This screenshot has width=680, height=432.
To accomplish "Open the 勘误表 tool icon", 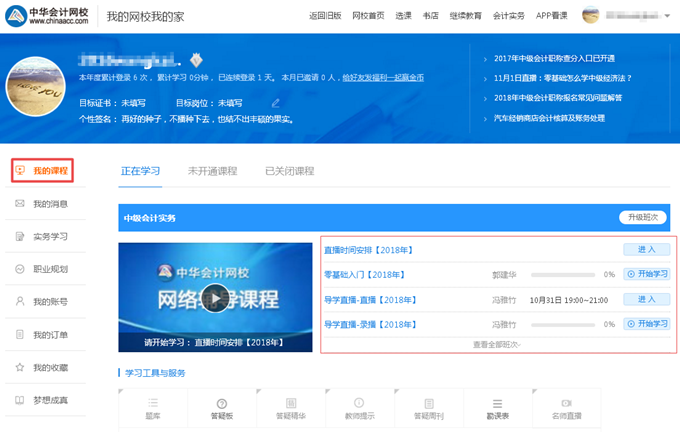I will pos(497,404).
